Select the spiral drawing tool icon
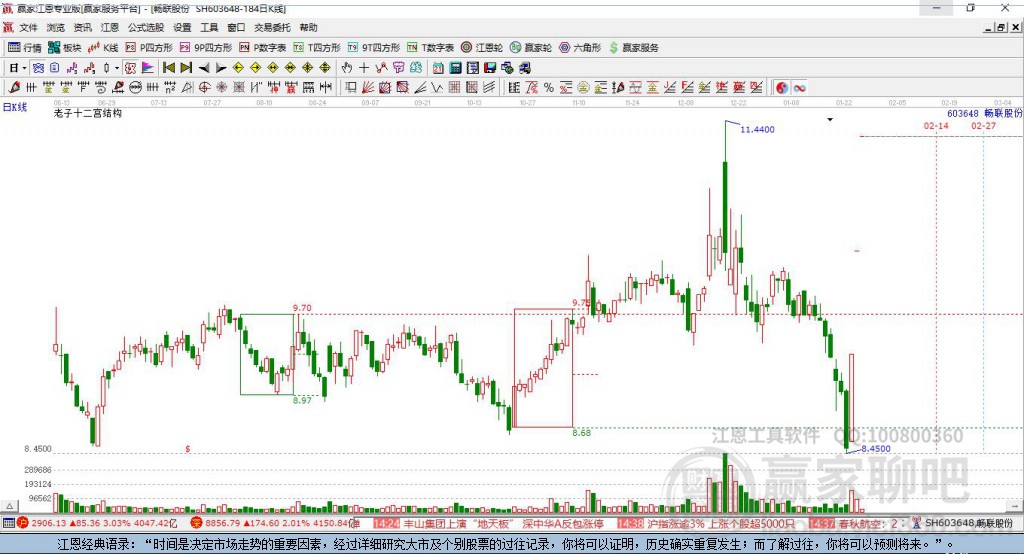The width and height of the screenshot is (1024, 554). tap(101, 88)
